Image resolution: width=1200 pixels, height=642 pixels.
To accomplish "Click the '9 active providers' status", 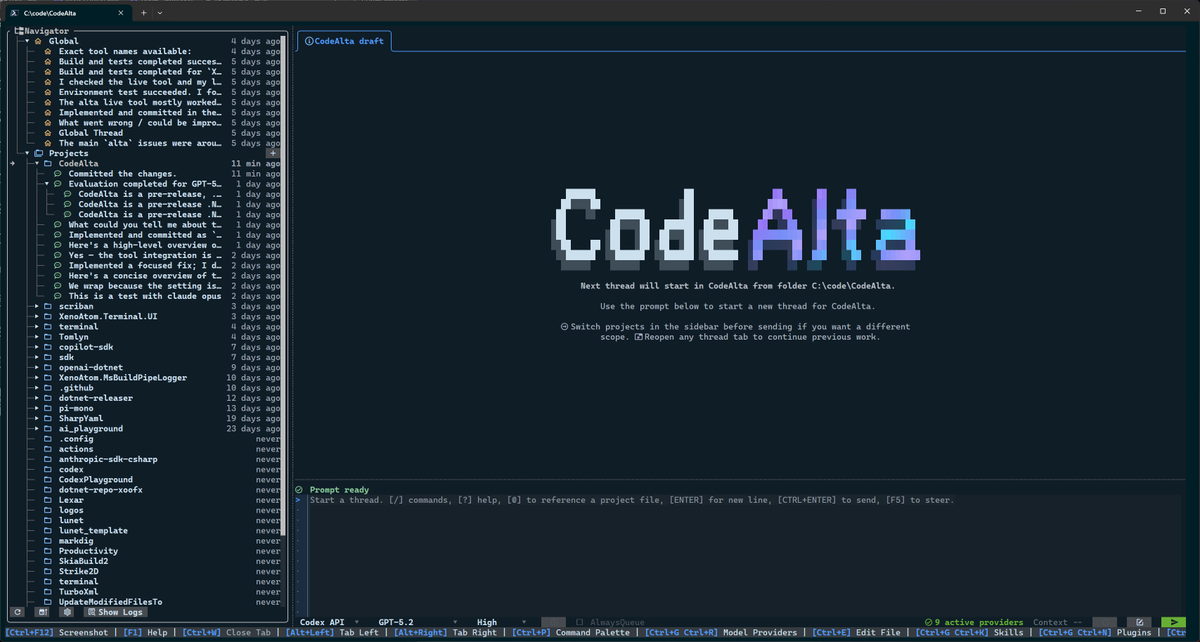I will [x=974, y=622].
